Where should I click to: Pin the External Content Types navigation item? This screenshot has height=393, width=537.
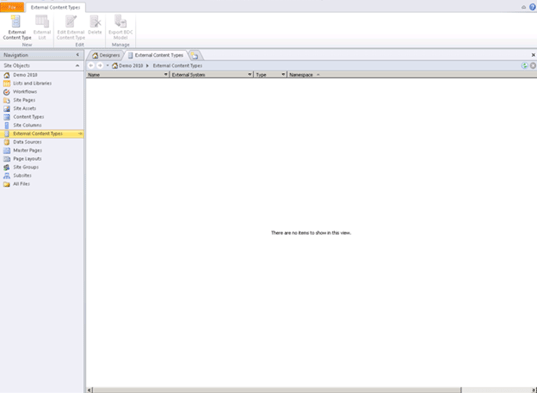pos(80,134)
